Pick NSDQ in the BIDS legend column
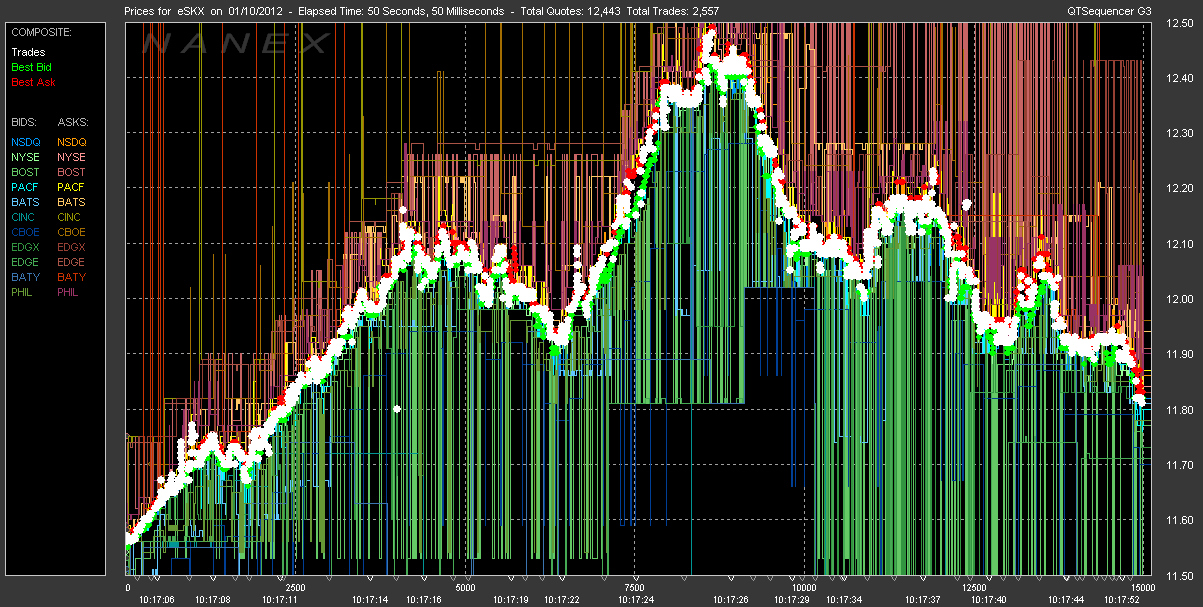This screenshot has width=1203, height=607. pyautogui.click(x=26, y=142)
